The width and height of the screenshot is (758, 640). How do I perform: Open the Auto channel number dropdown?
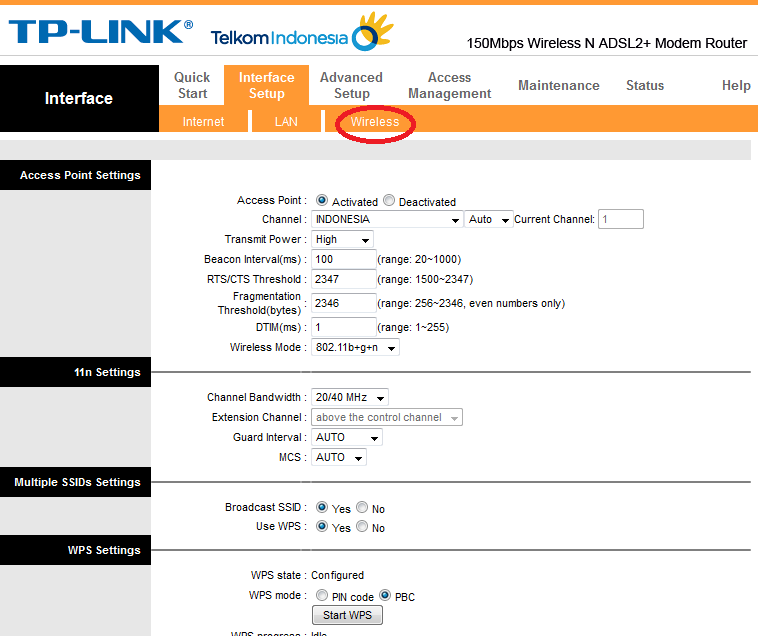[488, 219]
